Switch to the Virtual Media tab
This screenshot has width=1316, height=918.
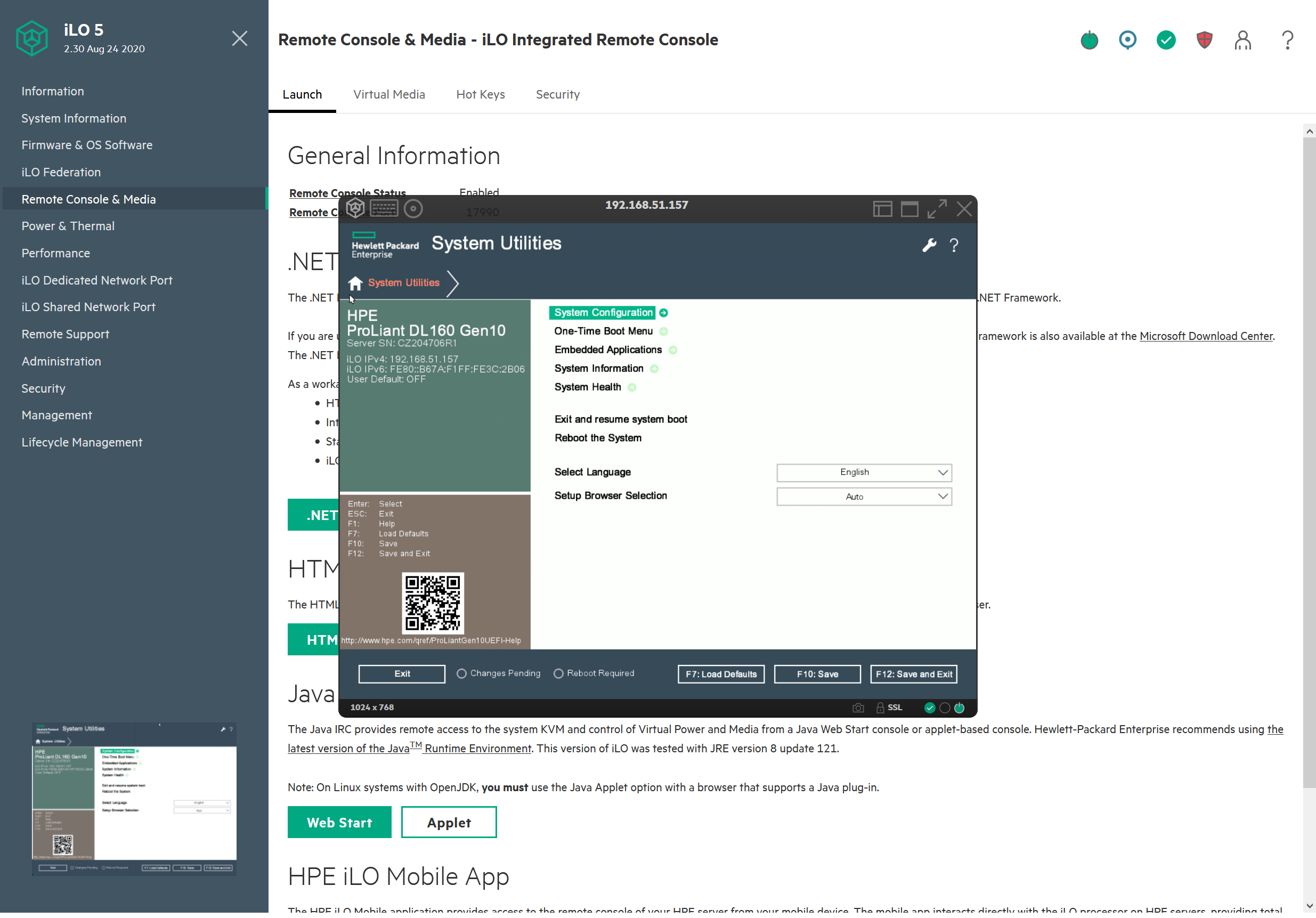pos(388,94)
